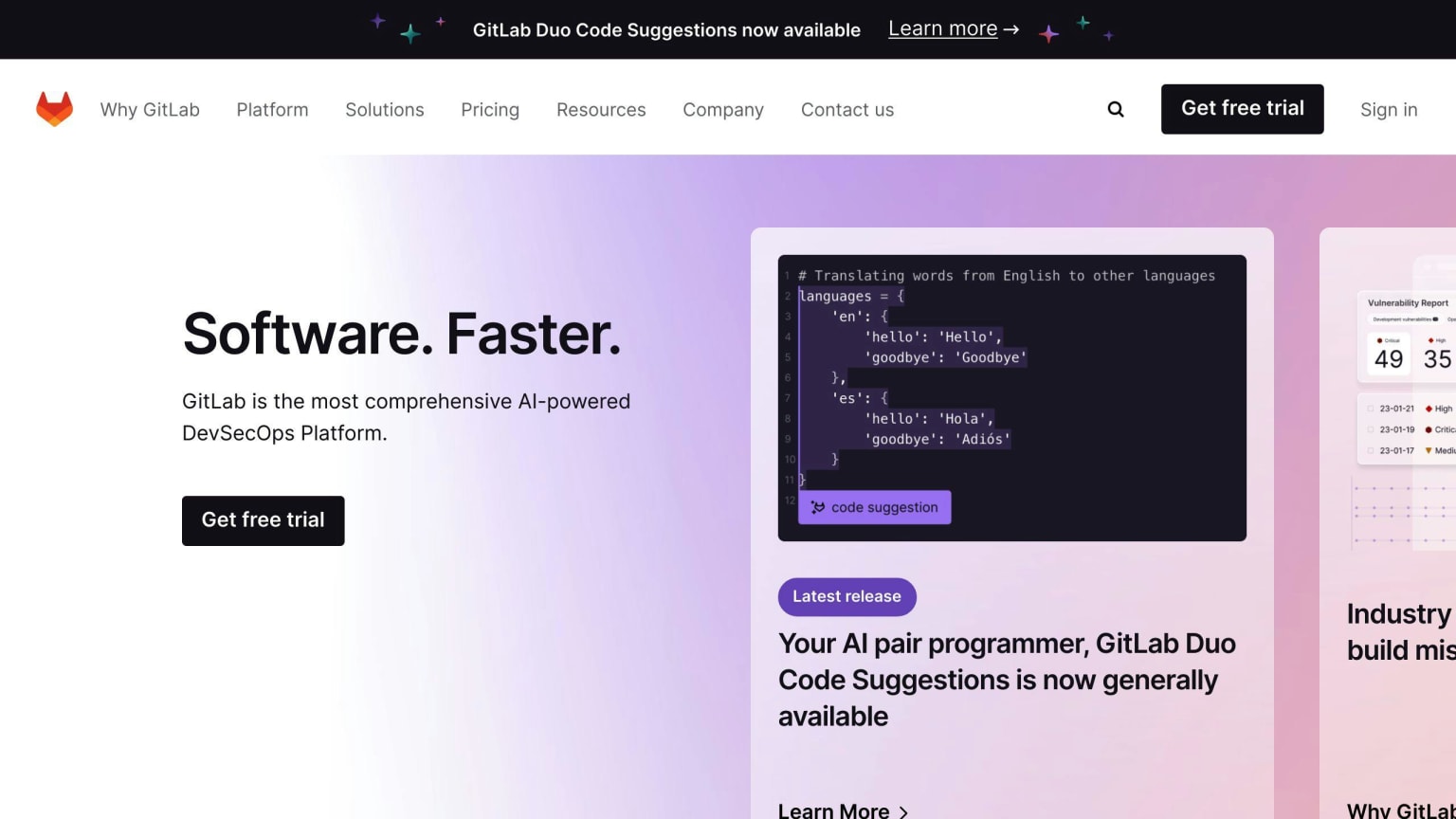Go to the Contact us page
1456x819 pixels.
tap(847, 109)
